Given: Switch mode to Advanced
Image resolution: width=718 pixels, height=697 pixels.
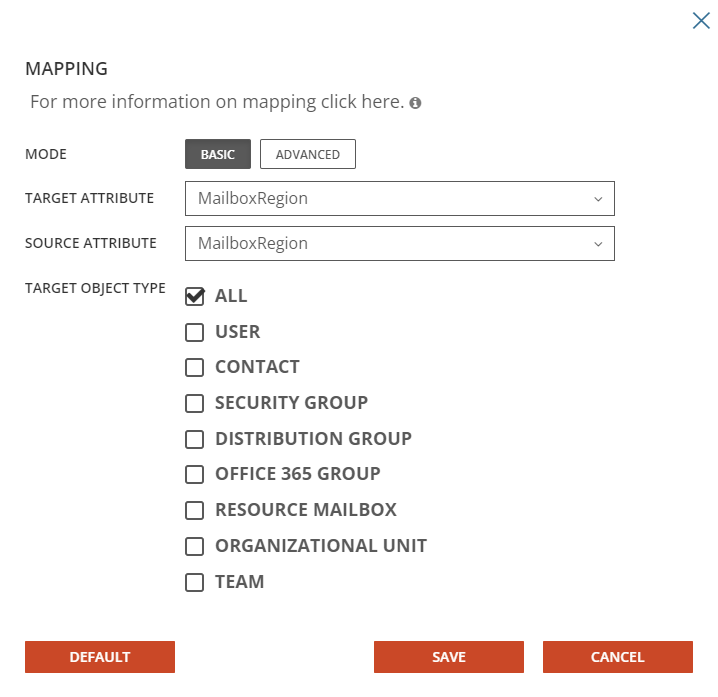Looking at the screenshot, I should click(308, 154).
